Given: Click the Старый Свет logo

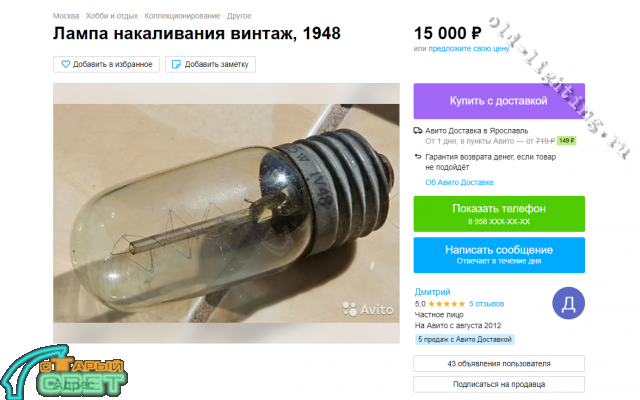Looking at the screenshot, I should [63, 373].
